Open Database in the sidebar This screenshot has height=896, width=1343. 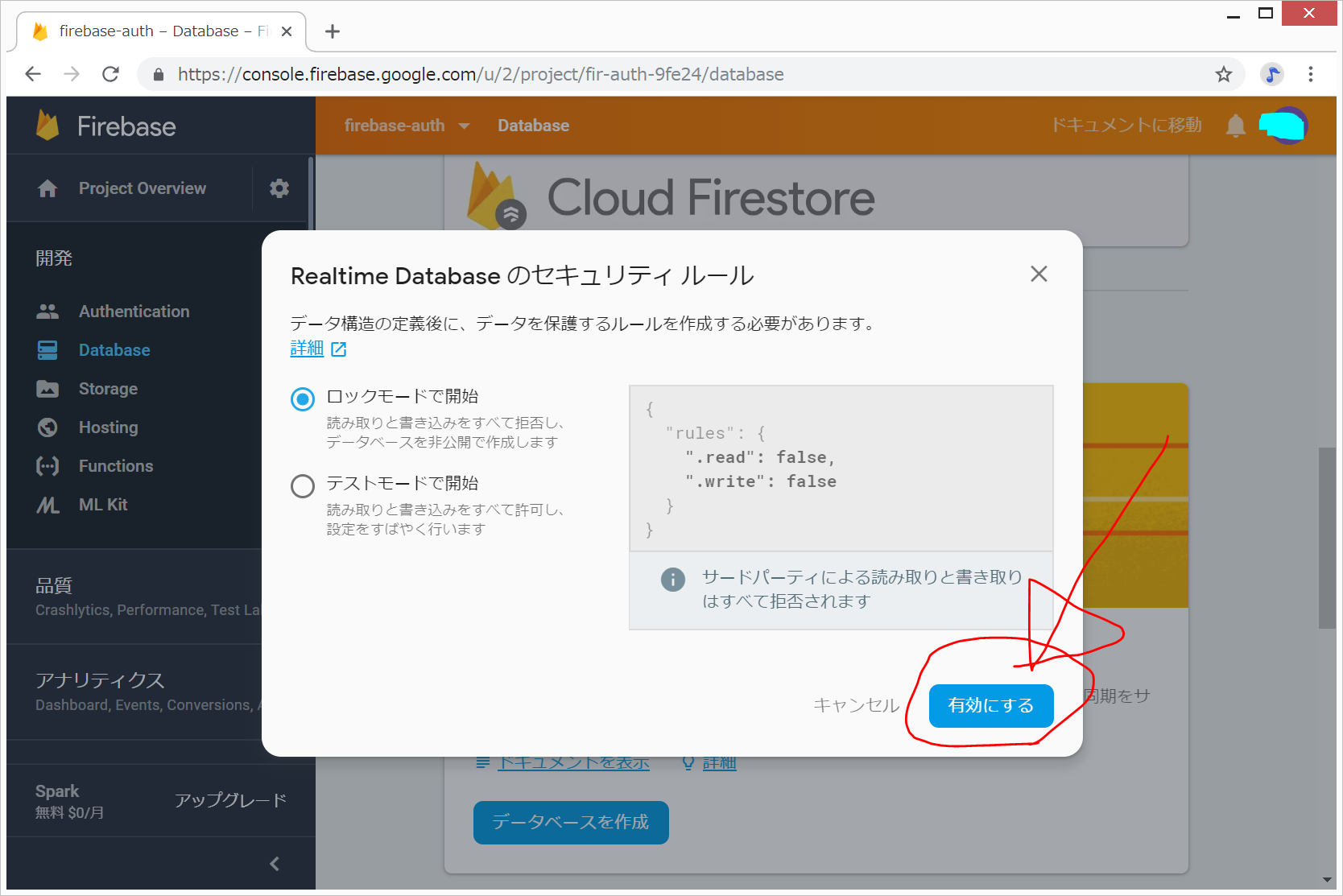[x=114, y=350]
